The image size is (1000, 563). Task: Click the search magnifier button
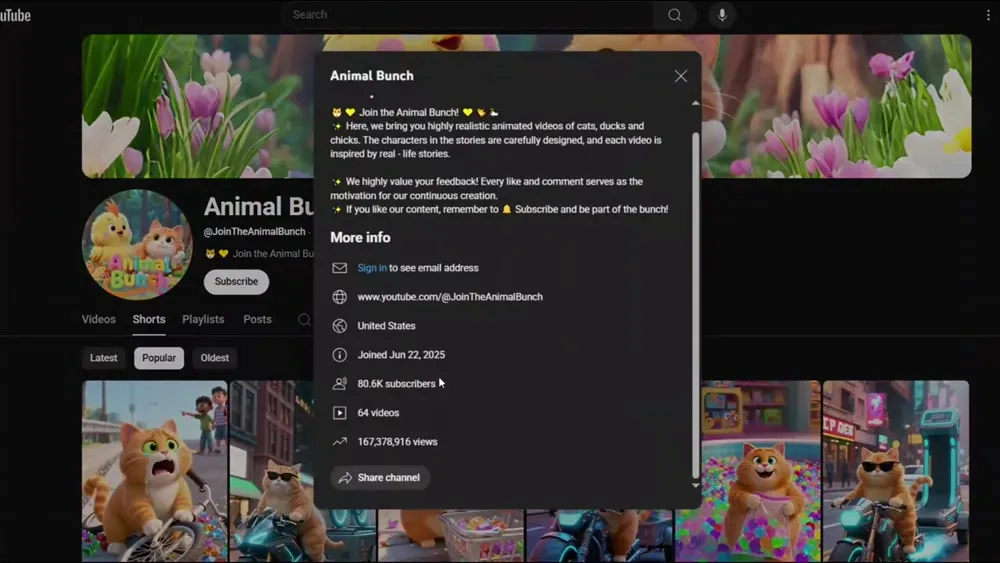coord(675,15)
